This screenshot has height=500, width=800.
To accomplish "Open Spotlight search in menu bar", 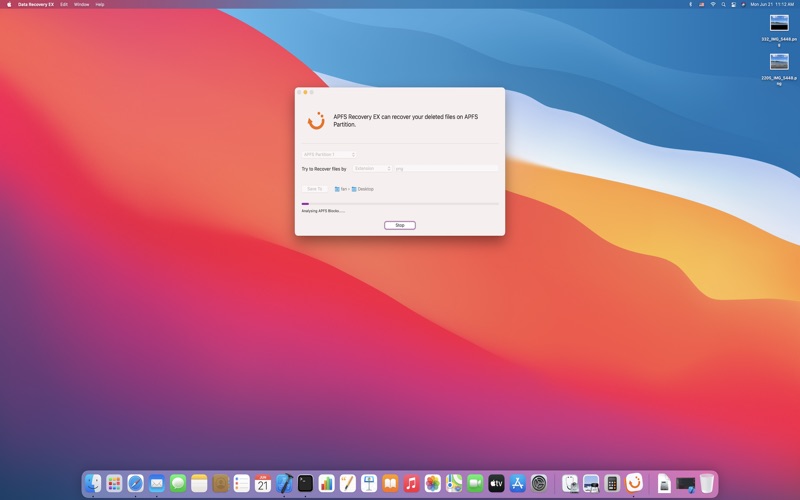I will tap(723, 4).
